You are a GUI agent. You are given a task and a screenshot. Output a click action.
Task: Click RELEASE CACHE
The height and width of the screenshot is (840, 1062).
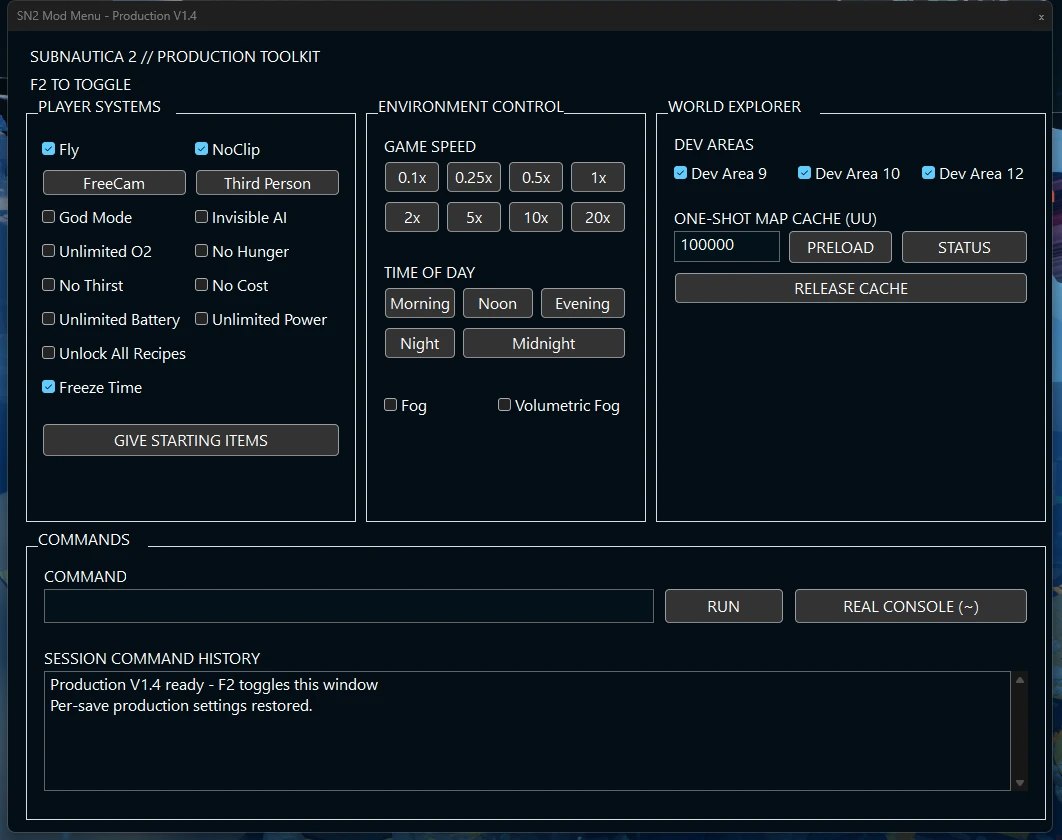tap(851, 289)
